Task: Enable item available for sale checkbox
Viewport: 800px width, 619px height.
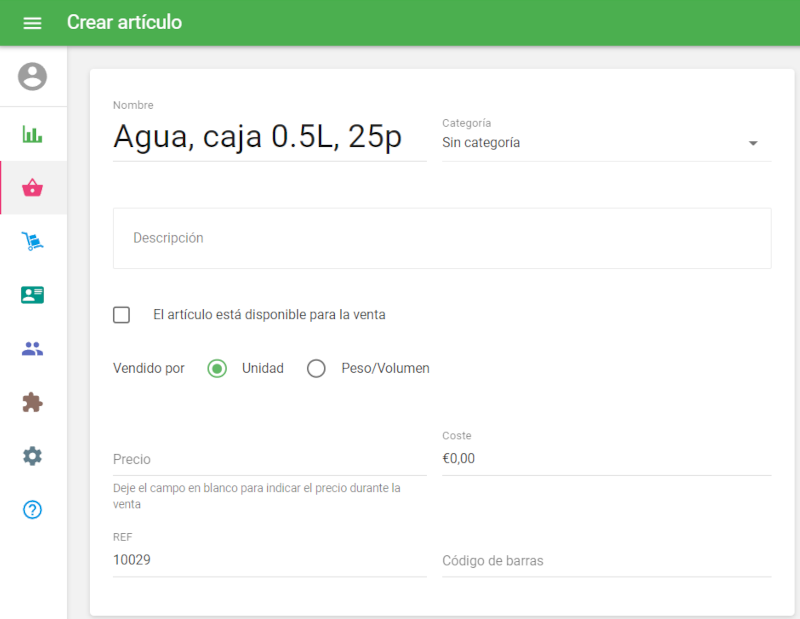Action: (x=121, y=314)
